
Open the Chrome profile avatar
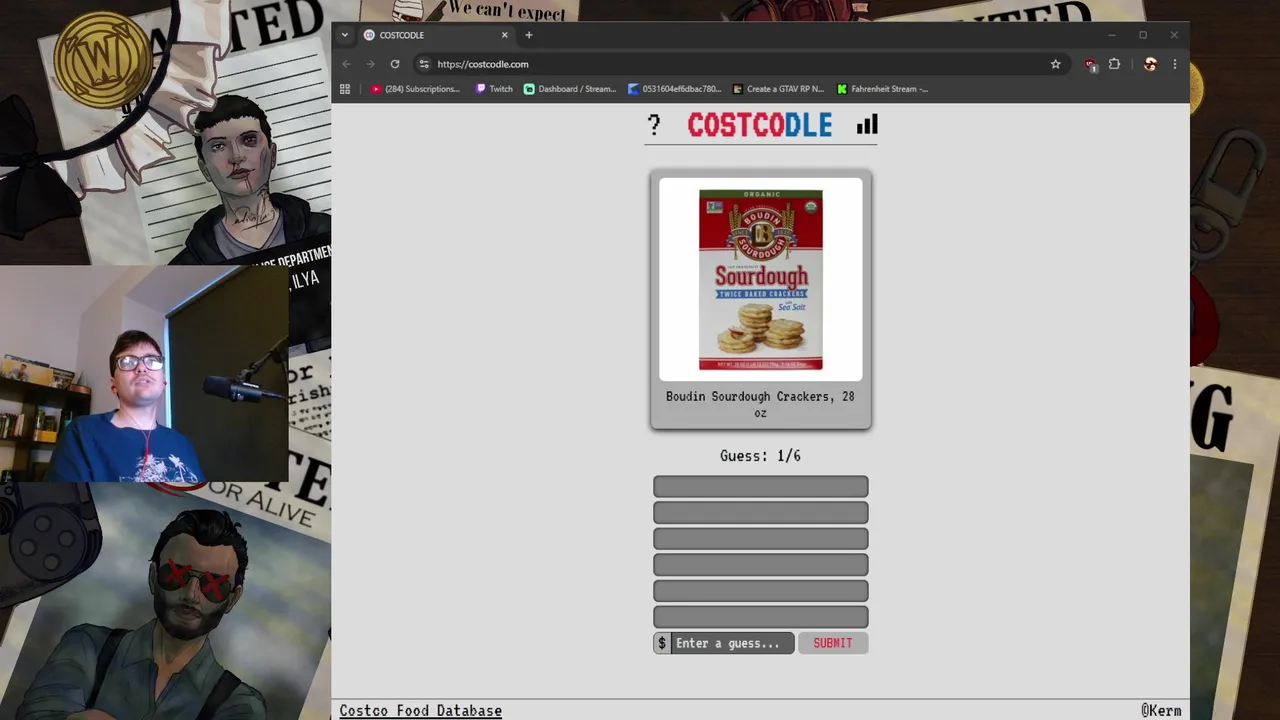point(1150,64)
